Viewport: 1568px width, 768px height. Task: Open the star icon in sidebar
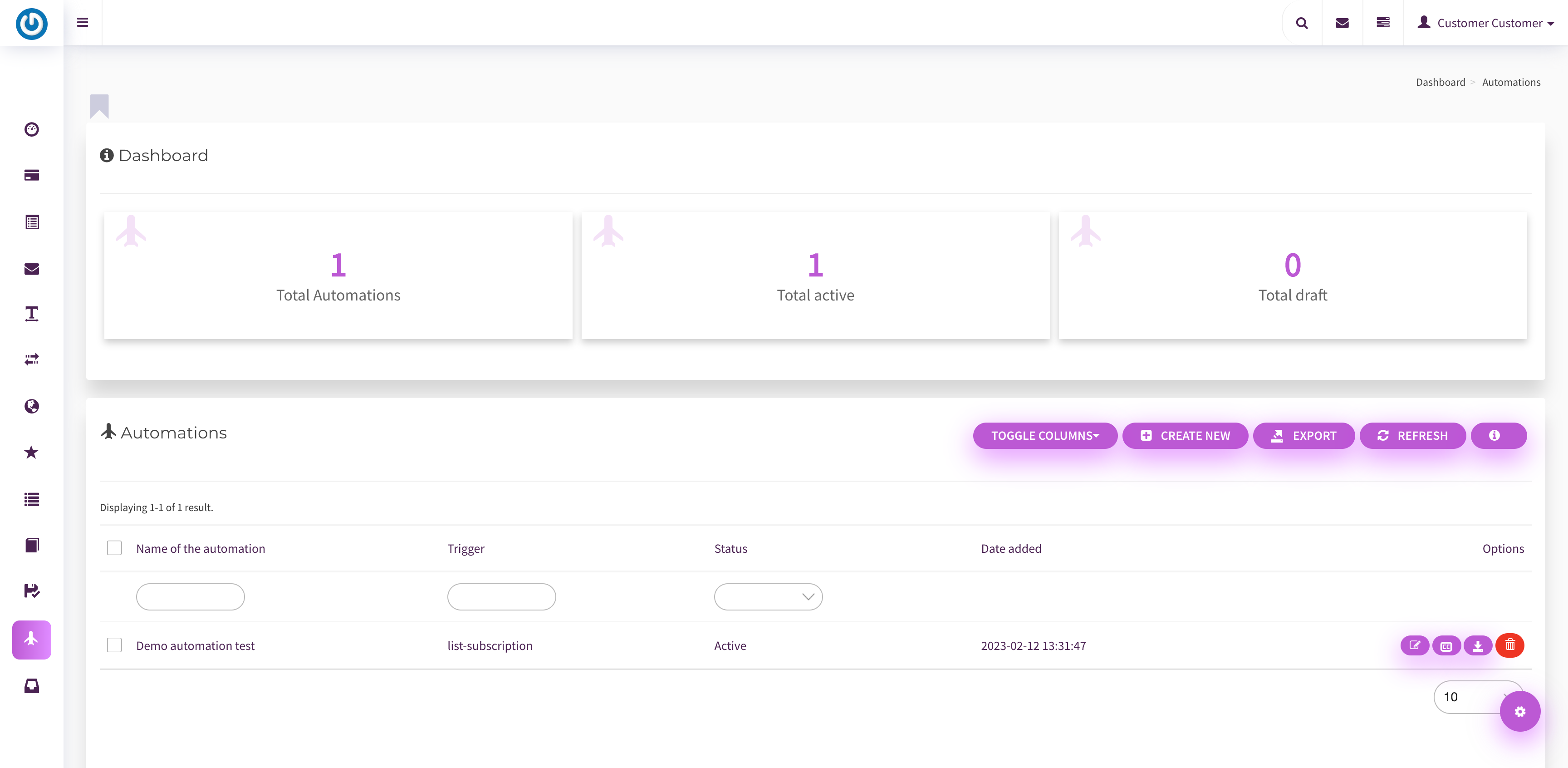point(32,453)
